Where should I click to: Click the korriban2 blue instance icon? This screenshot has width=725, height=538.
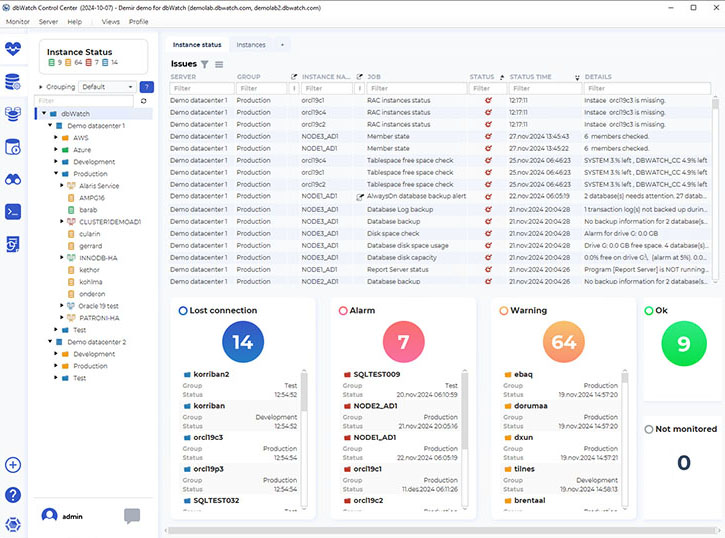point(187,374)
